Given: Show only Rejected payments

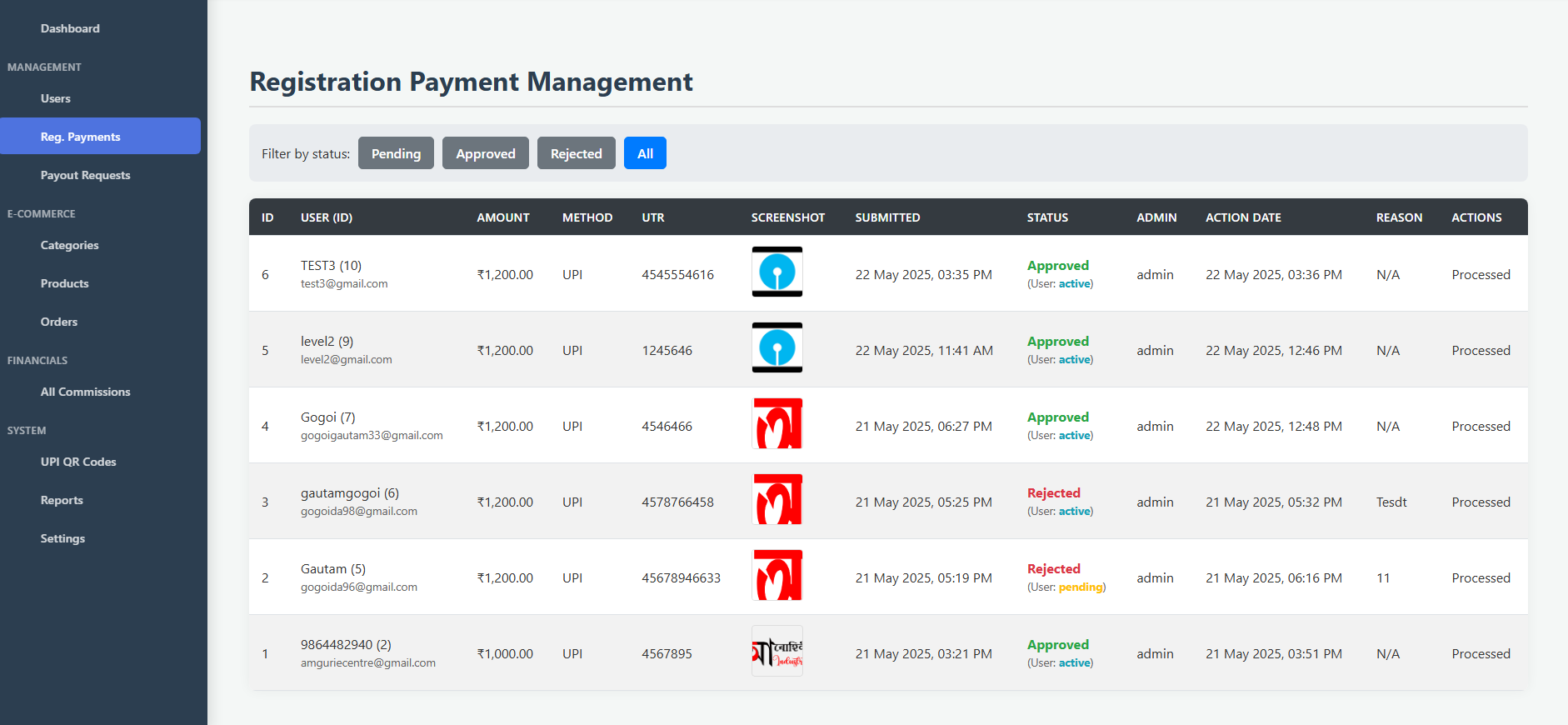Looking at the screenshot, I should (576, 153).
